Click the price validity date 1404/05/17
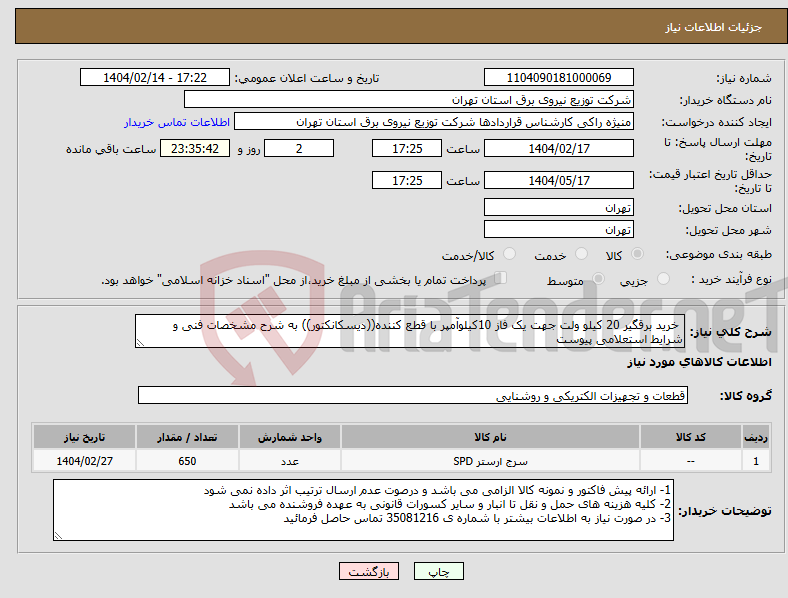Image resolution: width=788 pixels, height=598 pixels. (559, 180)
